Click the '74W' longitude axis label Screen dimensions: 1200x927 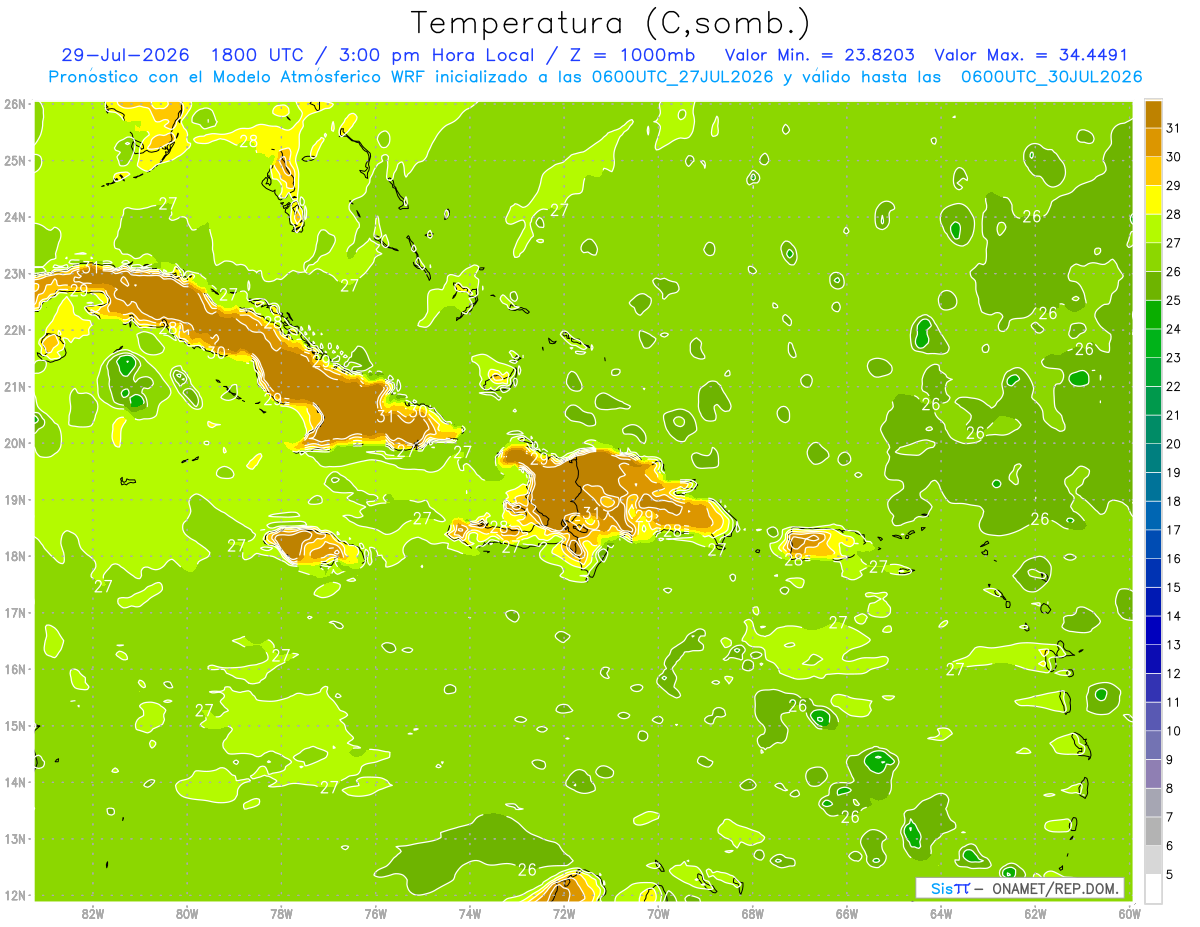pyautogui.click(x=469, y=913)
